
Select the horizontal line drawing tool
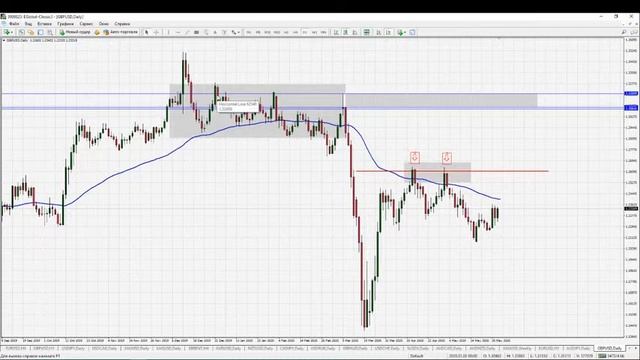[x=178, y=32]
